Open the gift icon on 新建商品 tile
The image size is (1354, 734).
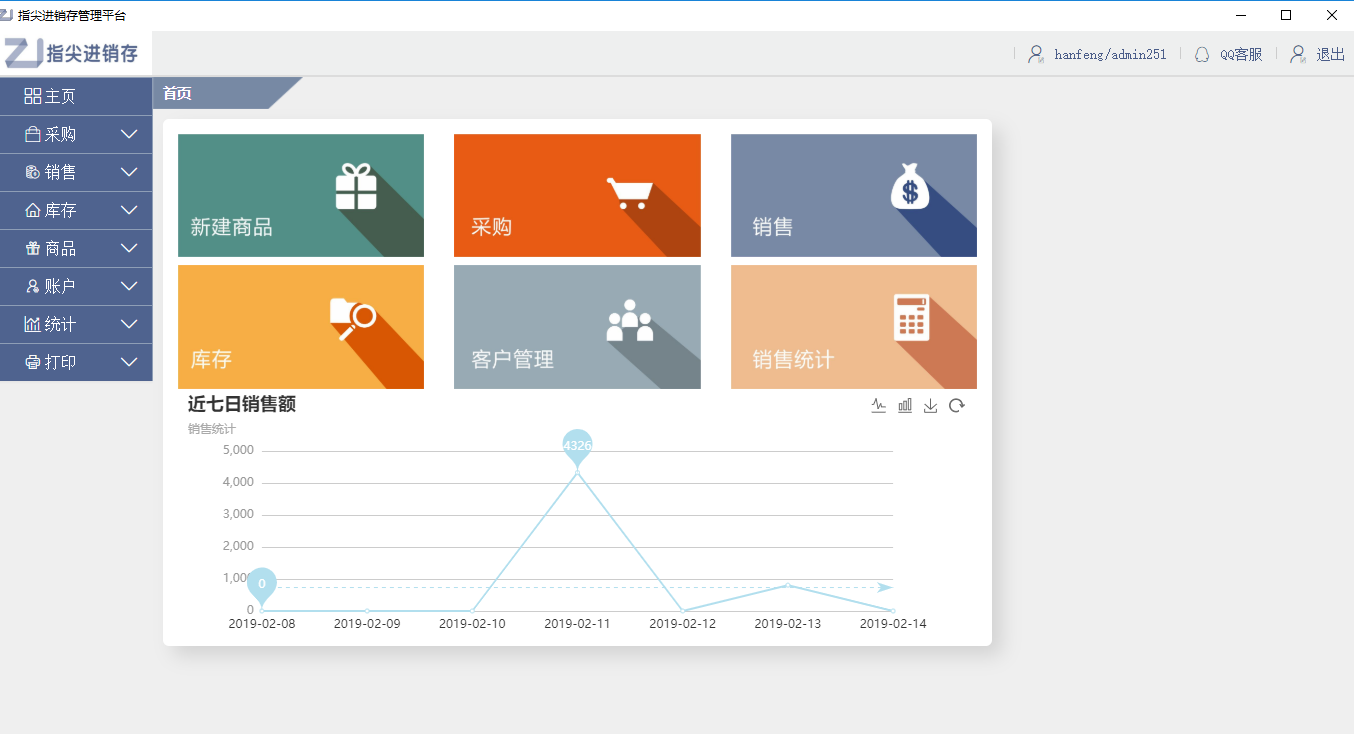pyautogui.click(x=356, y=187)
